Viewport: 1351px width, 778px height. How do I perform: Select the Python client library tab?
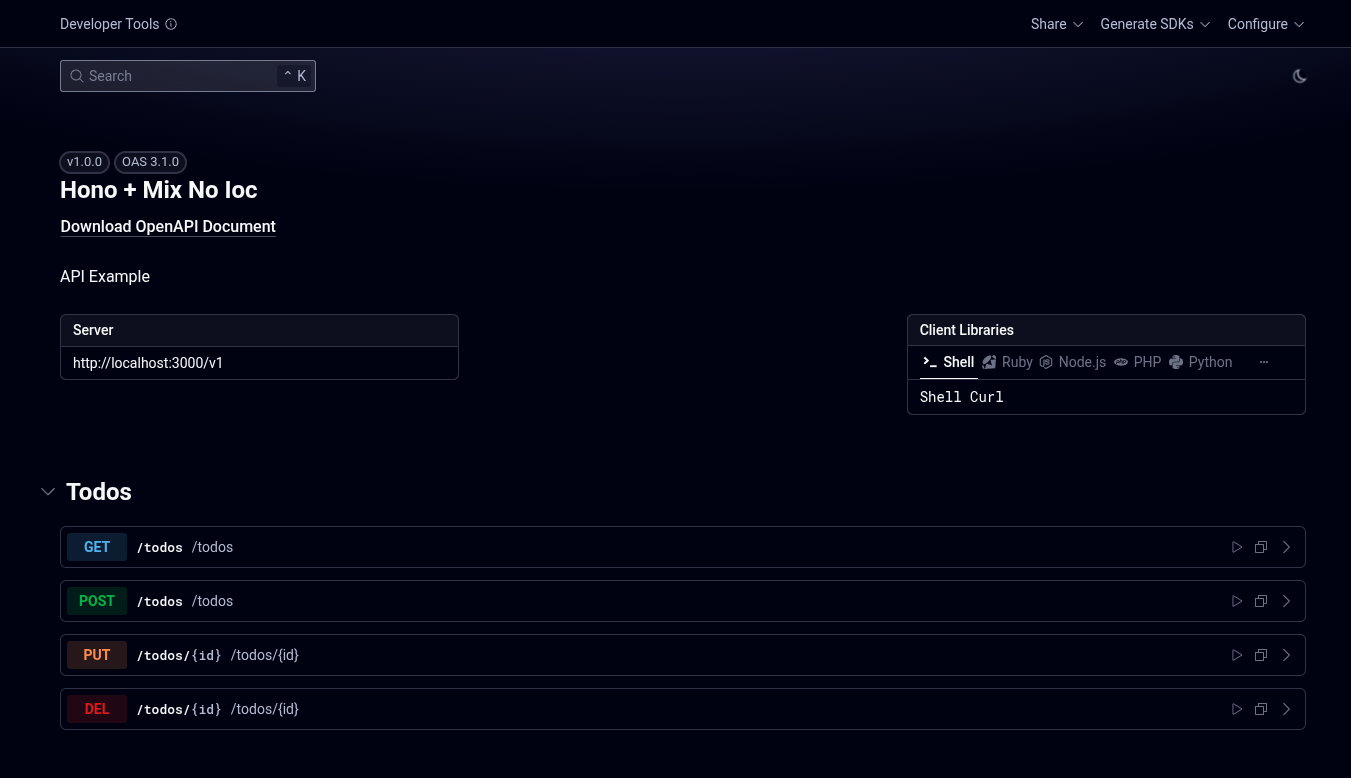1200,362
